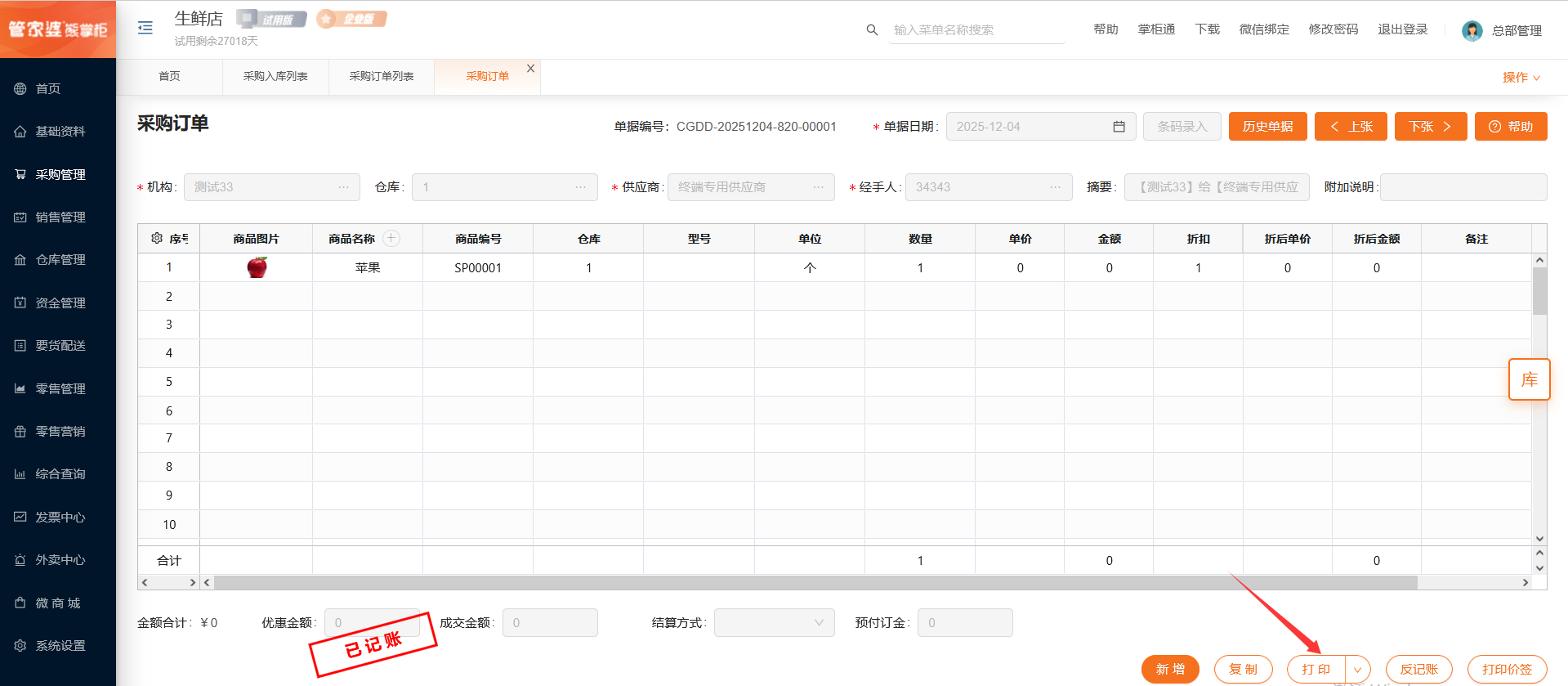This screenshot has width=1568, height=686.
Task: Expand the 操作 dropdown menu
Action: [x=1521, y=77]
